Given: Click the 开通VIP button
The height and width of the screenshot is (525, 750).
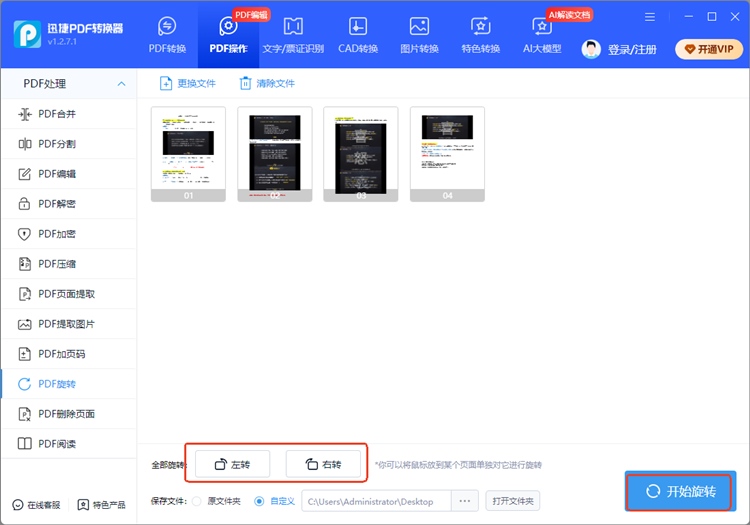Looking at the screenshot, I should tap(709, 49).
